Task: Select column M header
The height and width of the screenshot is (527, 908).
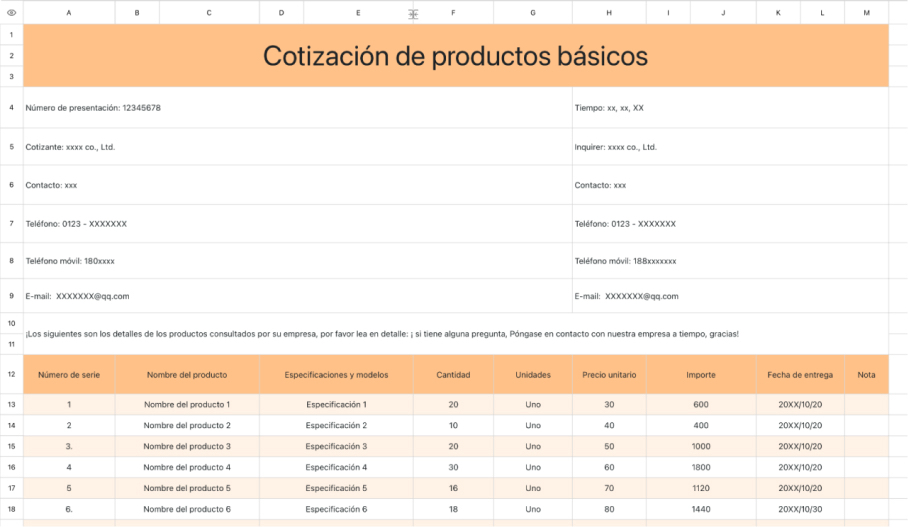Action: tap(866, 12)
